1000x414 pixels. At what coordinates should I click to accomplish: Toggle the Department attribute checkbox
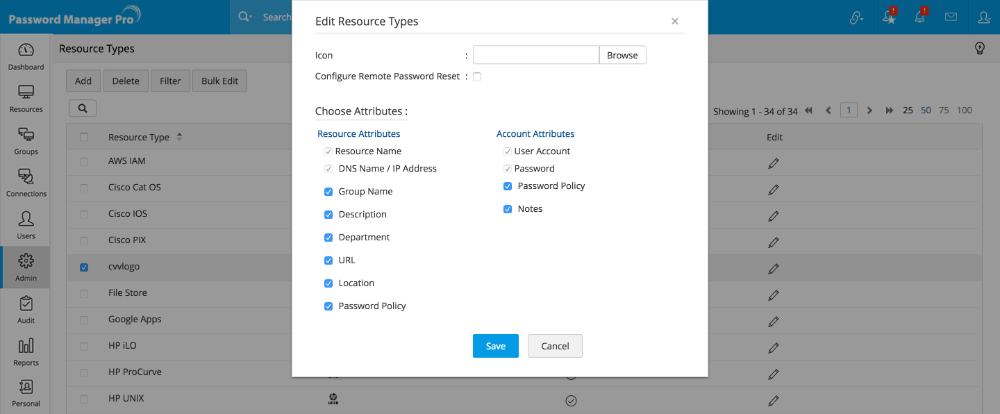tap(328, 237)
